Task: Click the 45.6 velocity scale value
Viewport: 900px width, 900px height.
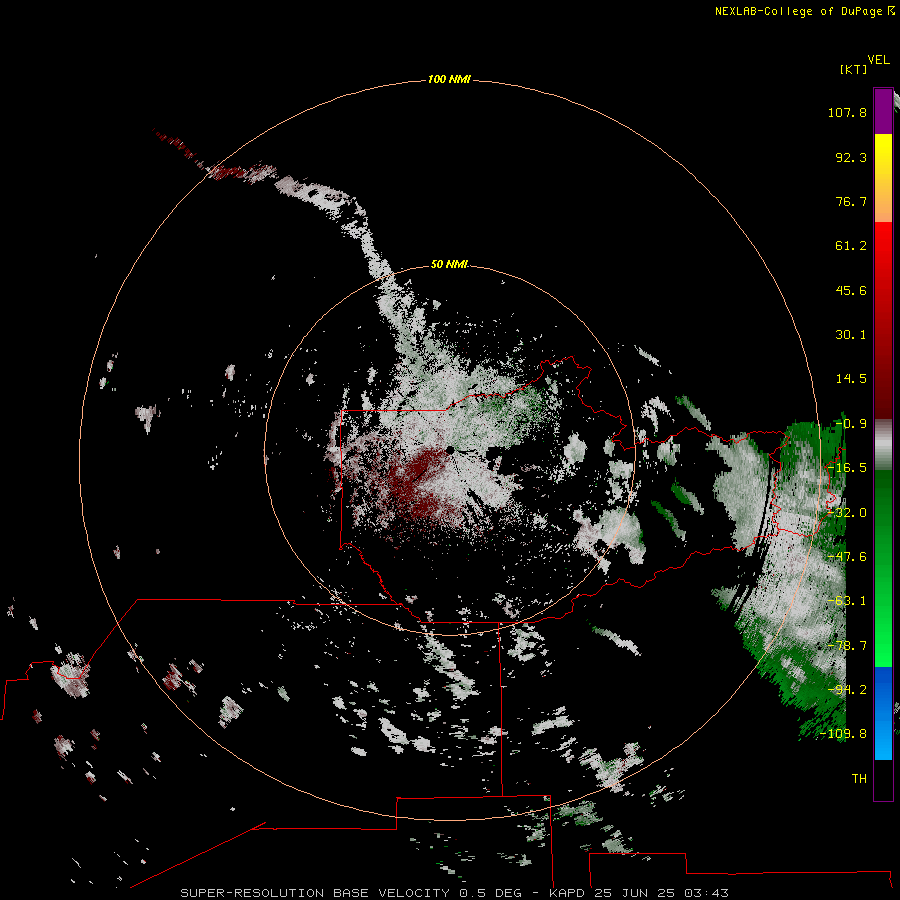Action: (851, 290)
